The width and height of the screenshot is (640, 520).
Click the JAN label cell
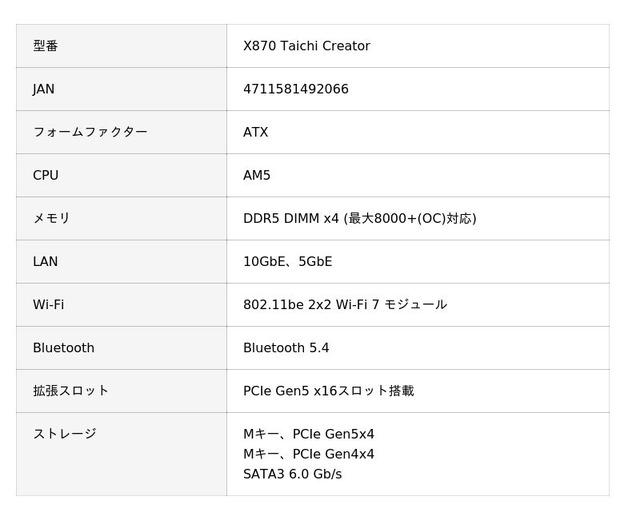pyautogui.click(x=44, y=89)
